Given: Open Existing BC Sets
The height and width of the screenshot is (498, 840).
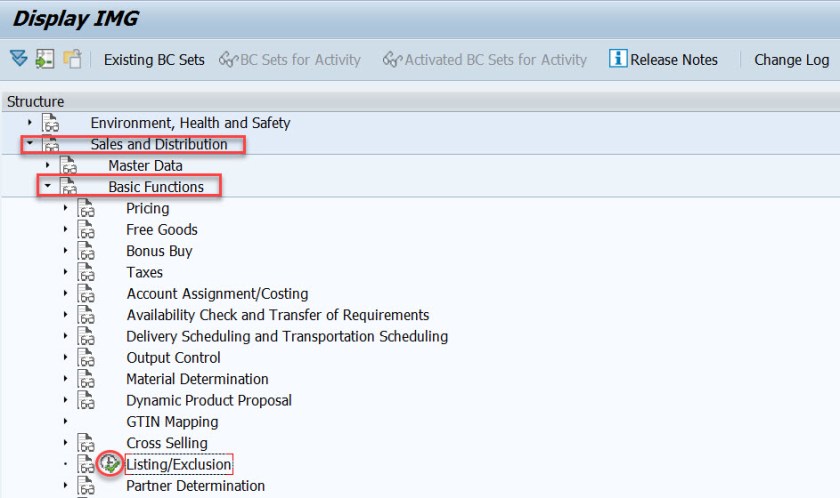Looking at the screenshot, I should [x=154, y=60].
